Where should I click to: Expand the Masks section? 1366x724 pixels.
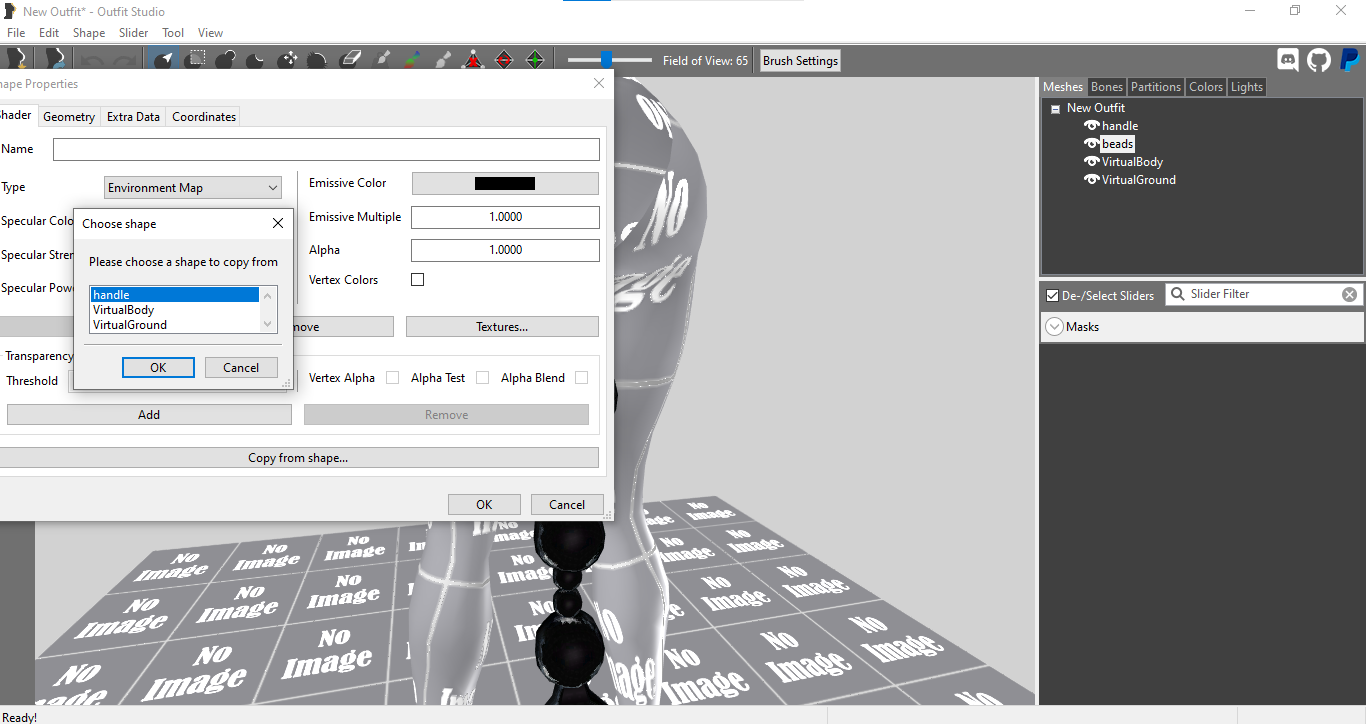[x=1054, y=327]
